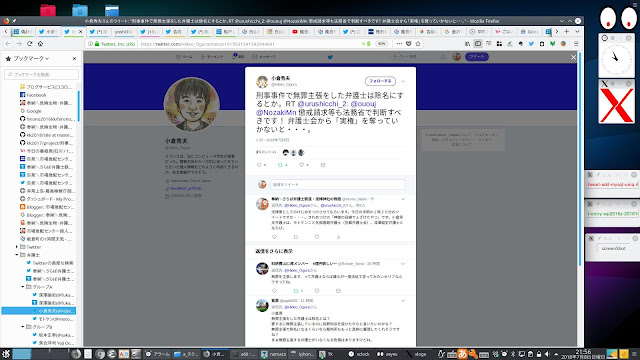Click the blue ツイート button in the header
The width and height of the screenshot is (640, 360).
pyautogui.click(x=476, y=57)
